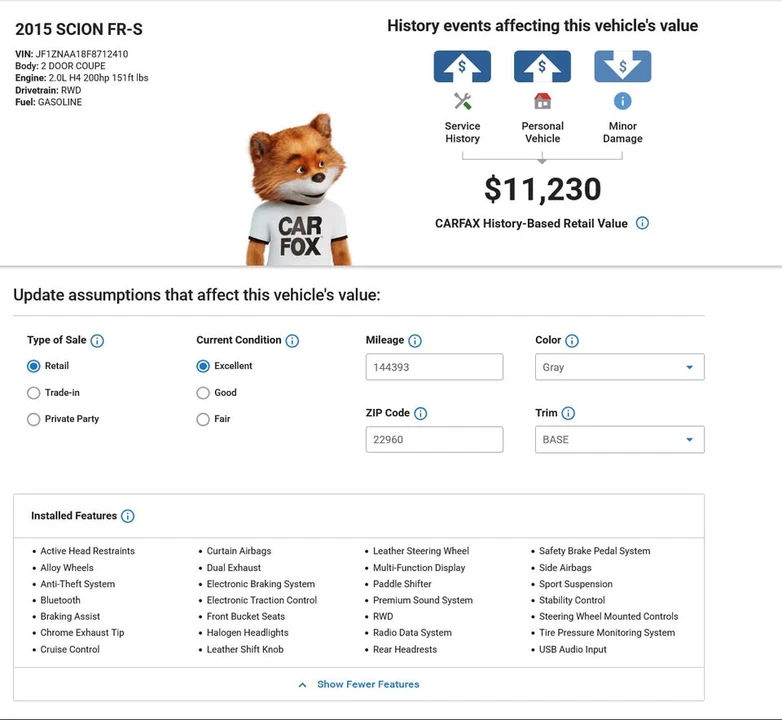The height and width of the screenshot is (720, 782).
Task: Open the Trim dropdown showing BASE
Action: [x=620, y=440]
